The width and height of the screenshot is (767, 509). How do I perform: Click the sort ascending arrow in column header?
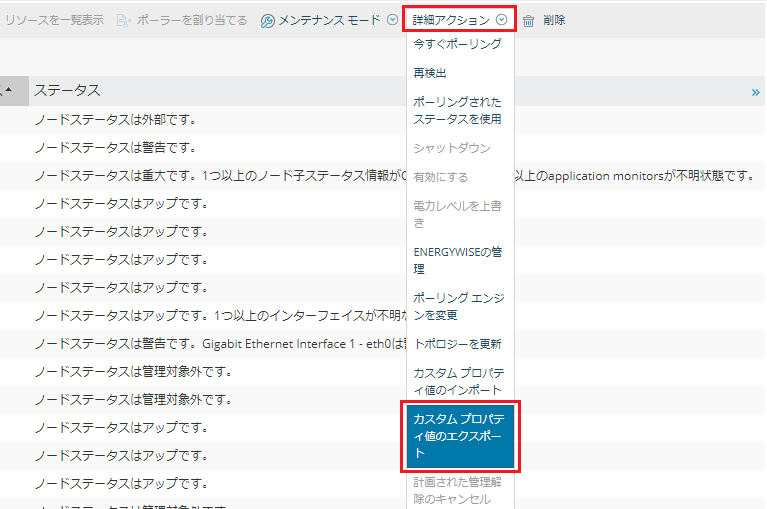point(8,89)
